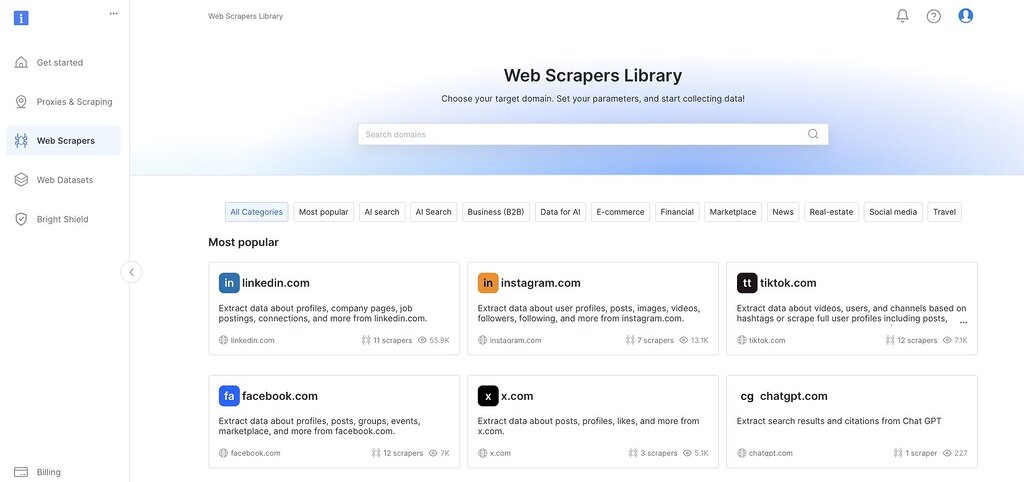The image size is (1024, 482).
Task: Click the '12 scrapers' text on facebook card
Action: click(x=403, y=453)
